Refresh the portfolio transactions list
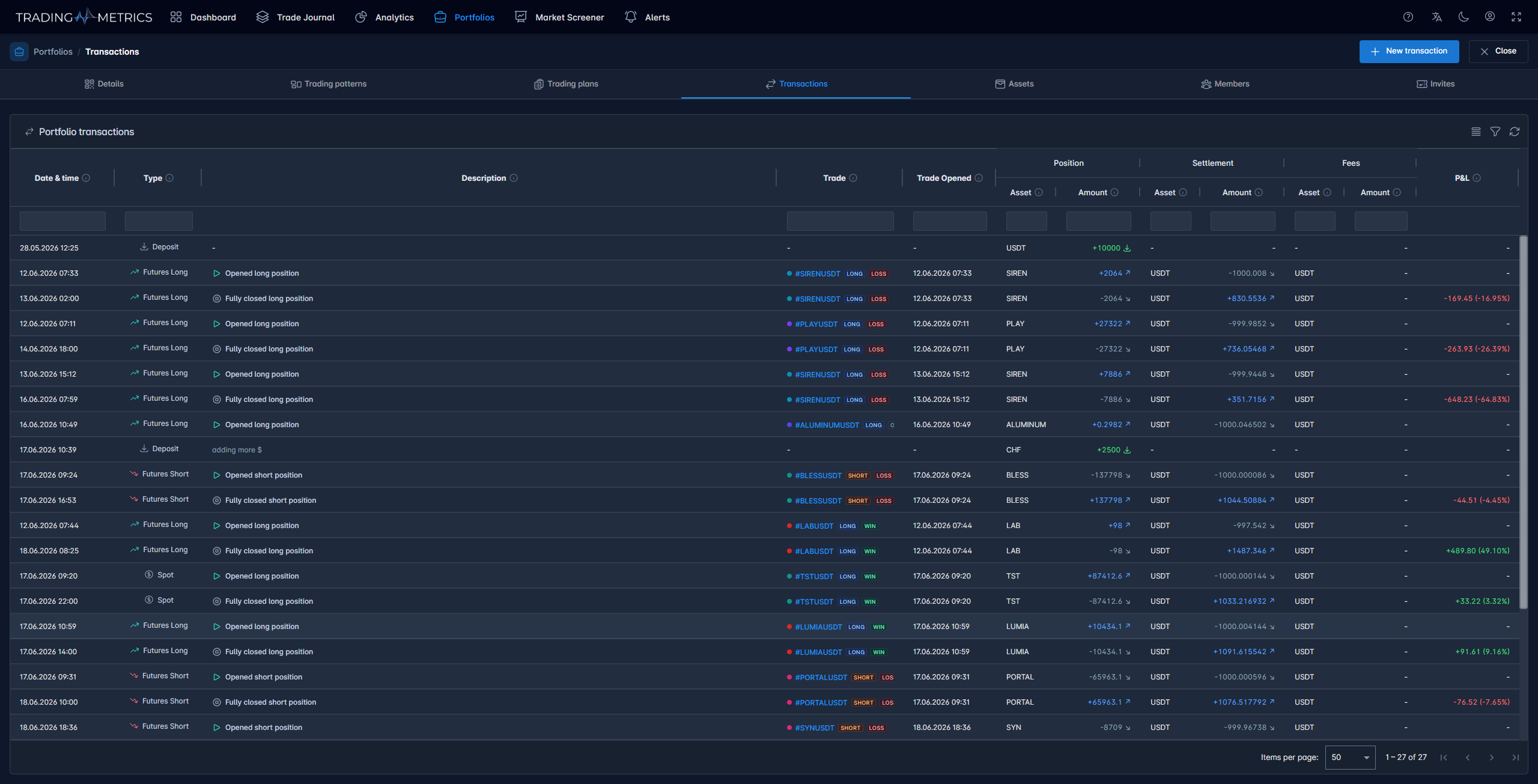The width and height of the screenshot is (1538, 784). pyautogui.click(x=1515, y=132)
